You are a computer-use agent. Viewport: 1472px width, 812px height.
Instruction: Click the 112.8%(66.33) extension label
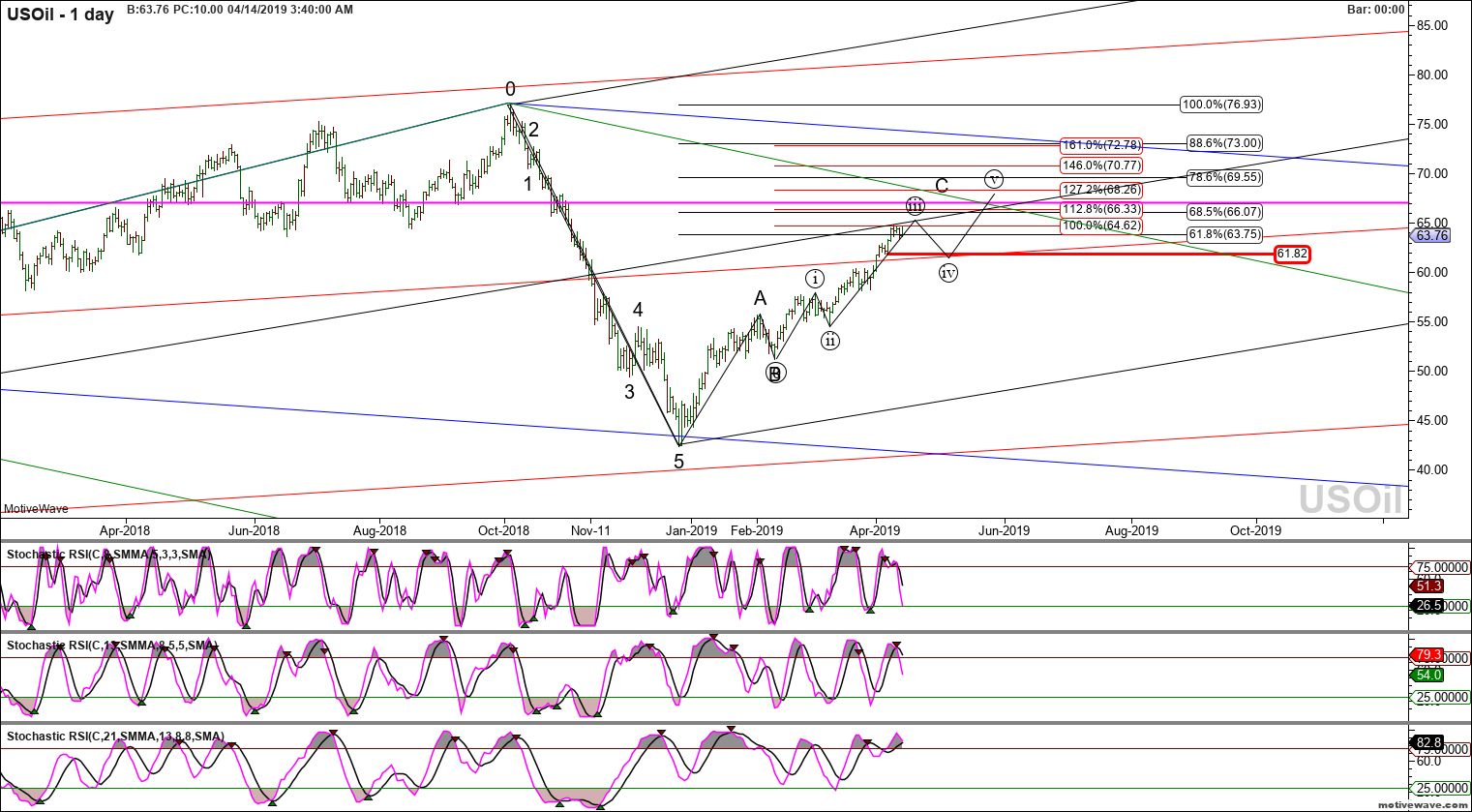pyautogui.click(x=1101, y=210)
